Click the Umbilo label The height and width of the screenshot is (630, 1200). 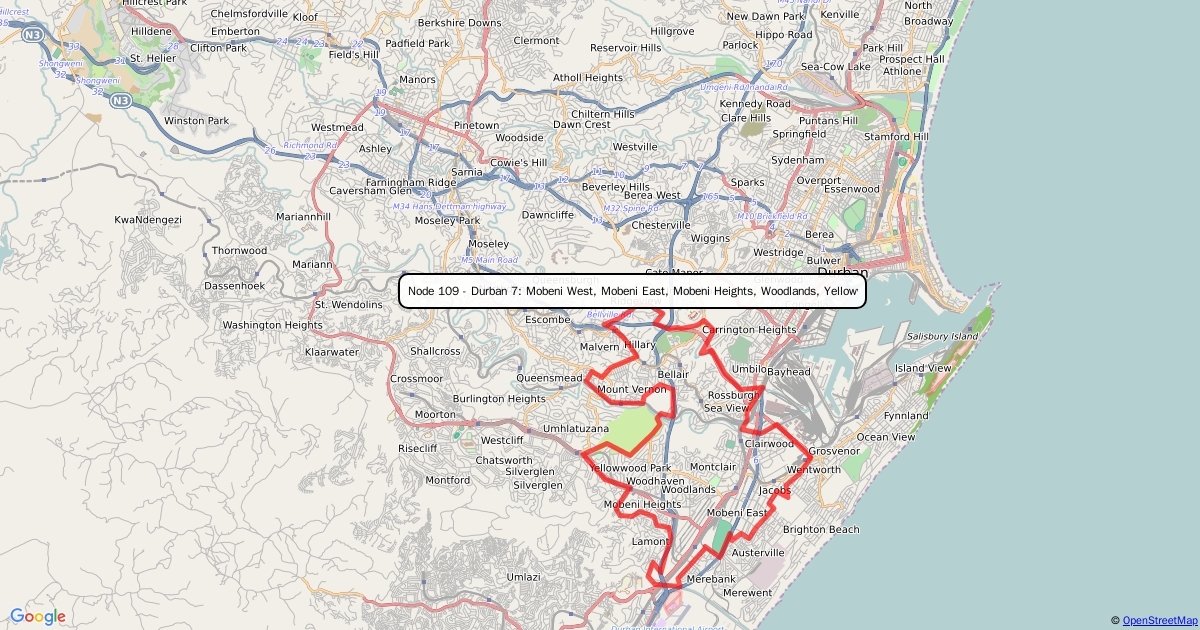[748, 369]
